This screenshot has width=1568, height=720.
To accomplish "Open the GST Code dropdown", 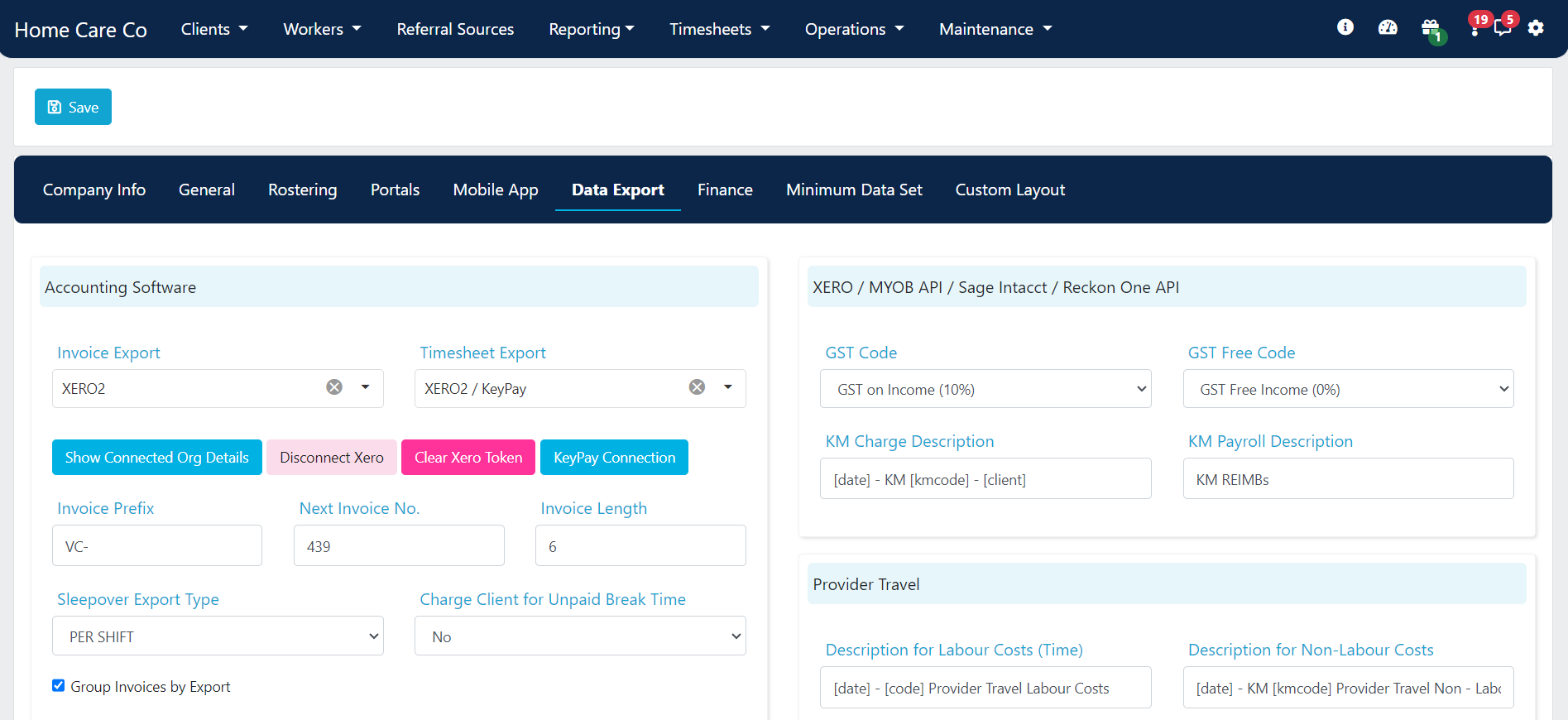I will pos(985,389).
